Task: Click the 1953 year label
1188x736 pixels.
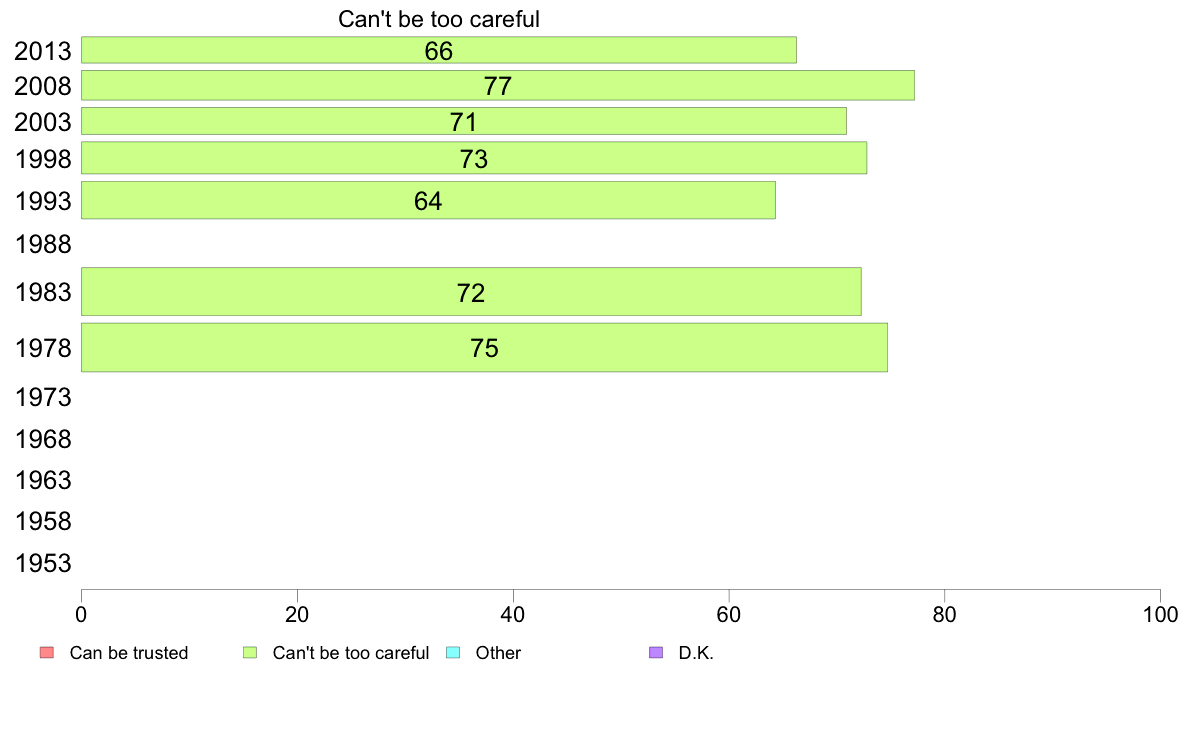Action: point(43,563)
